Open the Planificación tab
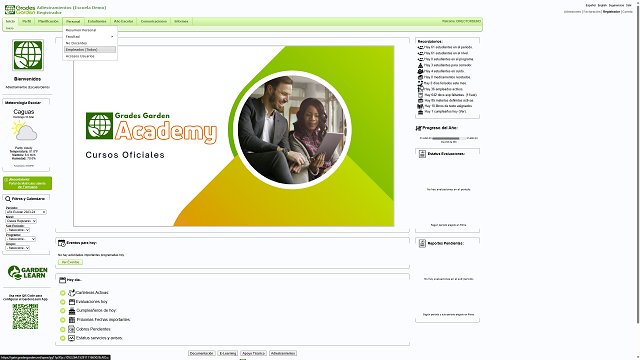640x360 pixels. coord(48,21)
